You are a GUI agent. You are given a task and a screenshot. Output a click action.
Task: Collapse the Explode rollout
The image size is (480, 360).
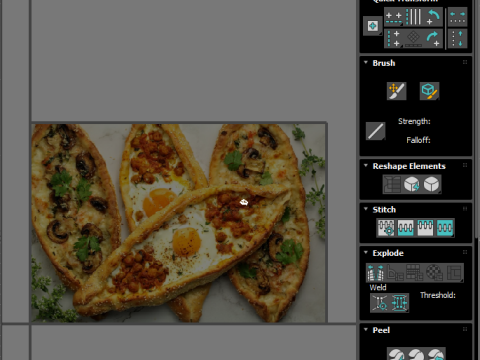[366, 252]
